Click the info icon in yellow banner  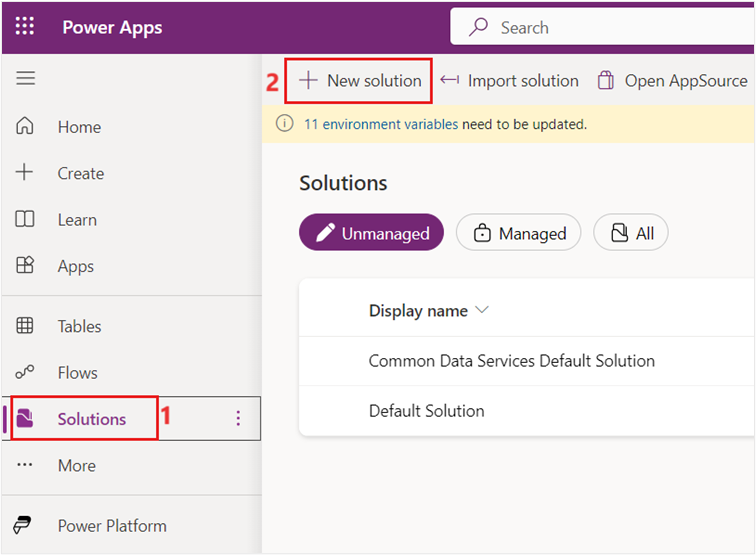coord(285,125)
